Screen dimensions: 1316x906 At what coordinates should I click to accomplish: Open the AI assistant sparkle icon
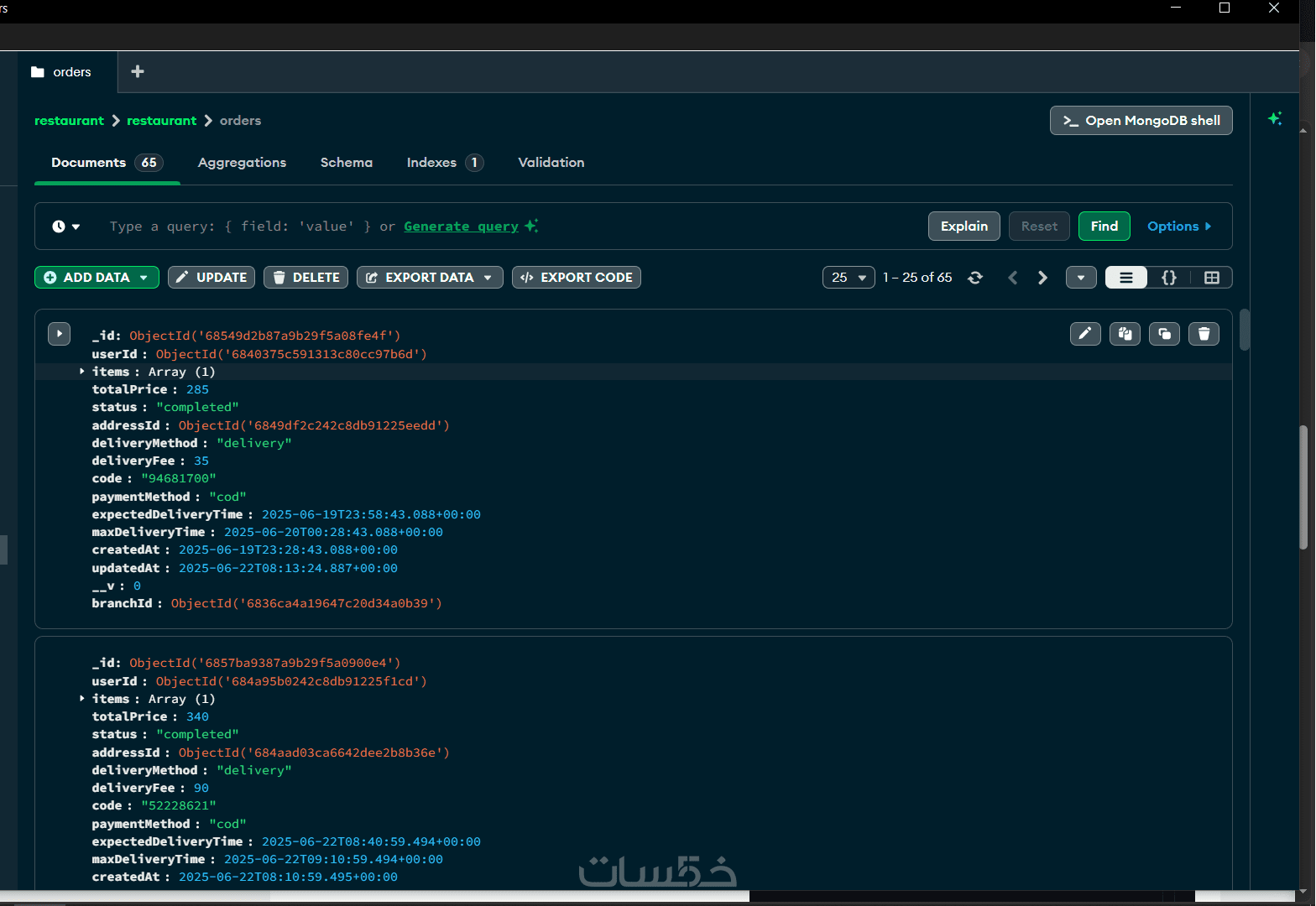[x=1275, y=119]
